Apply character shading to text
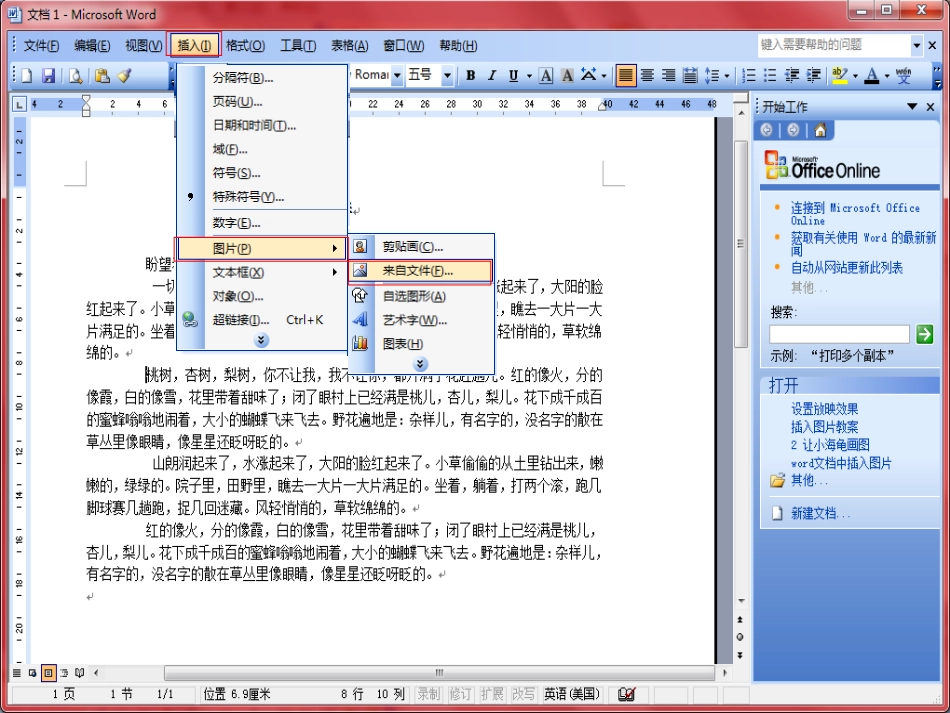 567,75
